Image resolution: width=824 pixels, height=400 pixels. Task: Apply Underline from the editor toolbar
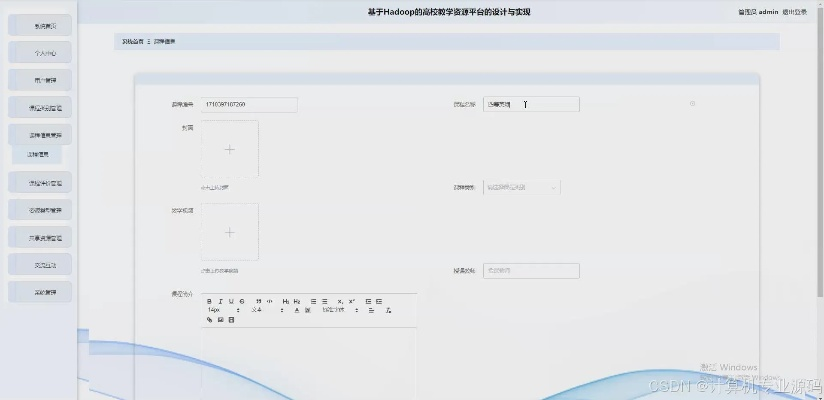(231, 301)
